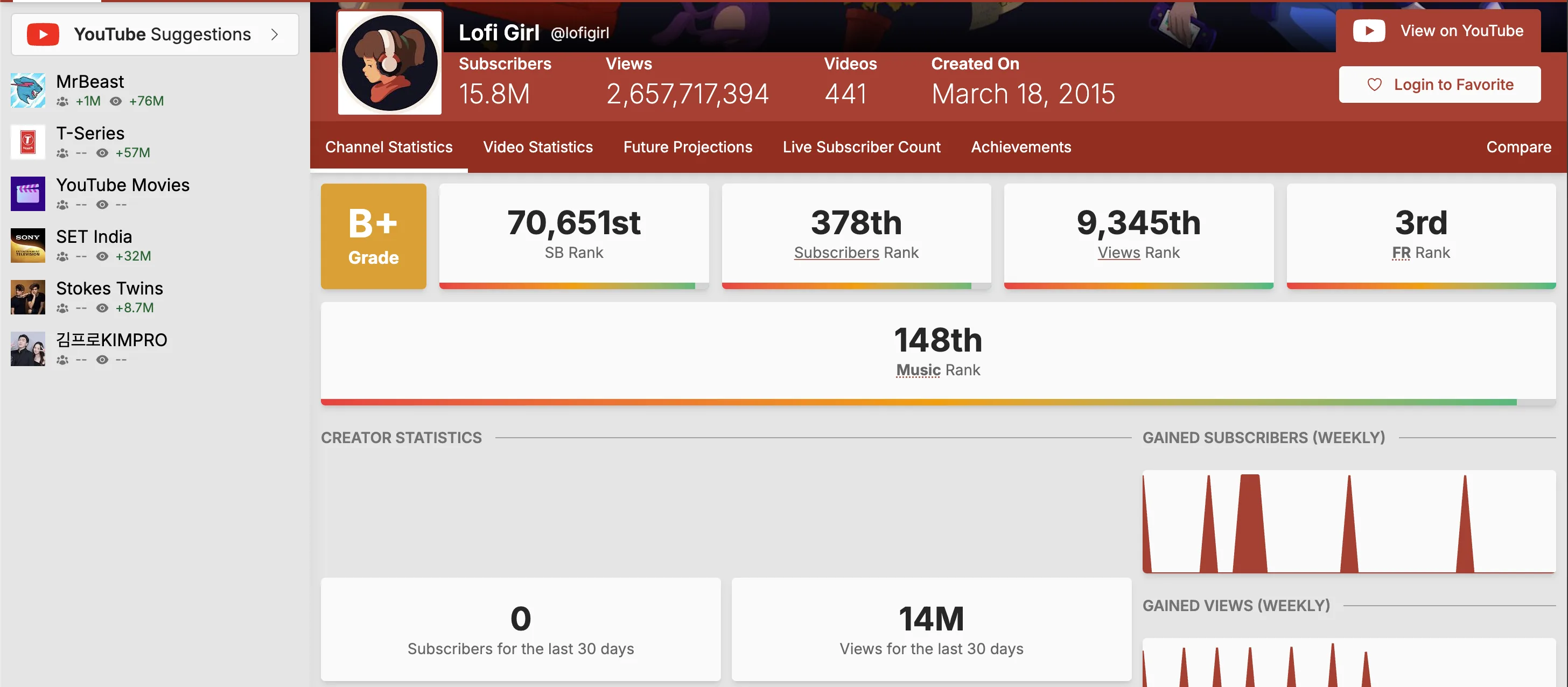Screen dimensions: 1568x687
Task: Click the Subscribers Rank progress bar
Action: 857,285
